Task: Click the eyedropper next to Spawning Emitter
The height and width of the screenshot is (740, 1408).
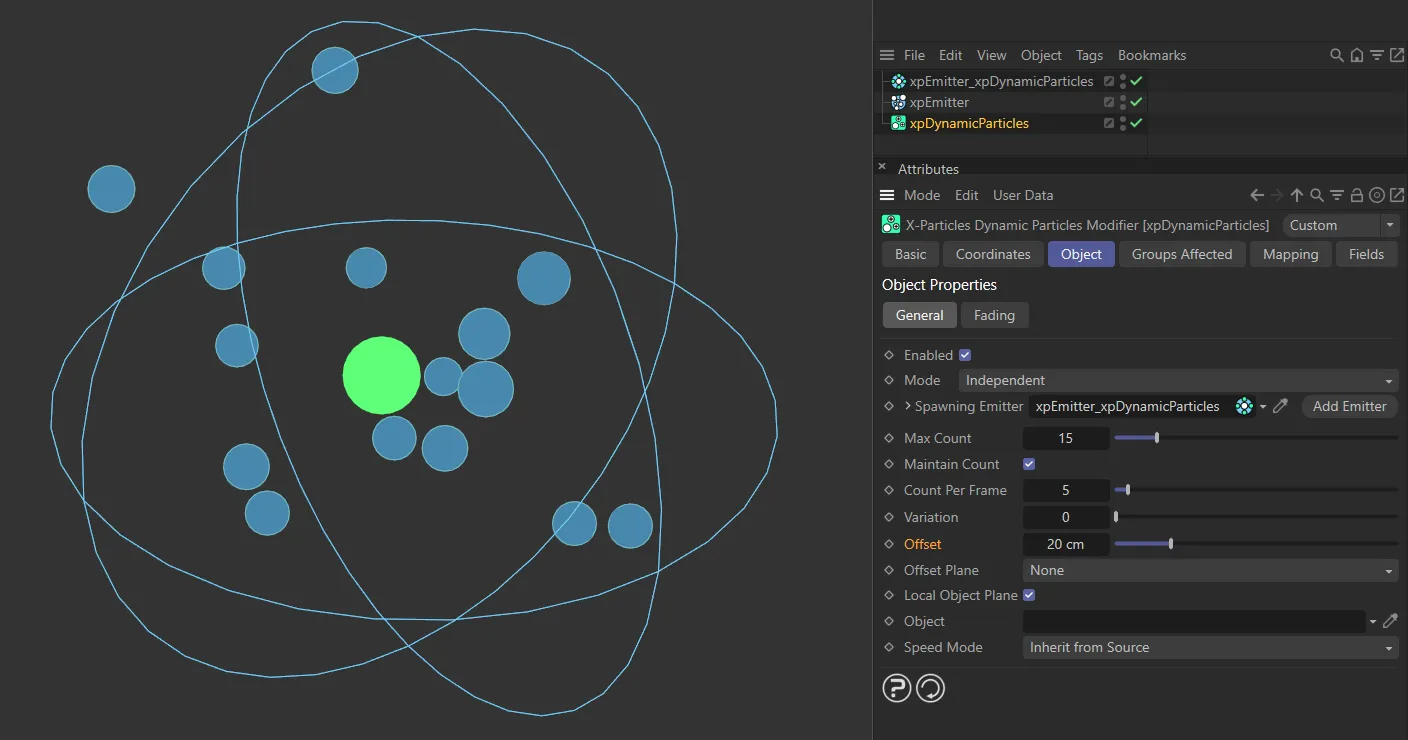Action: click(1280, 406)
